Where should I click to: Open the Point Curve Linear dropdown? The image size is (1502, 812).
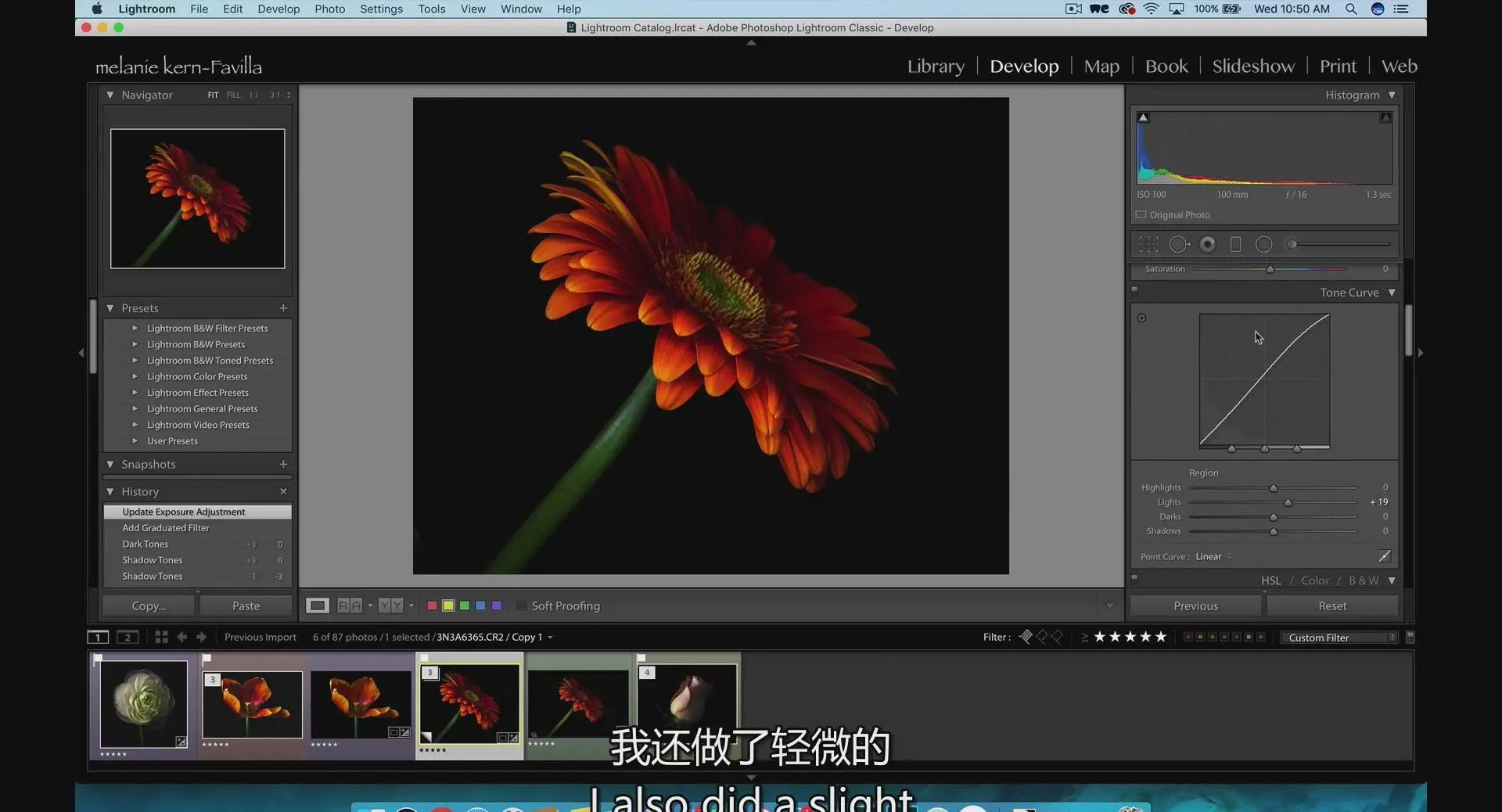[x=1213, y=556]
